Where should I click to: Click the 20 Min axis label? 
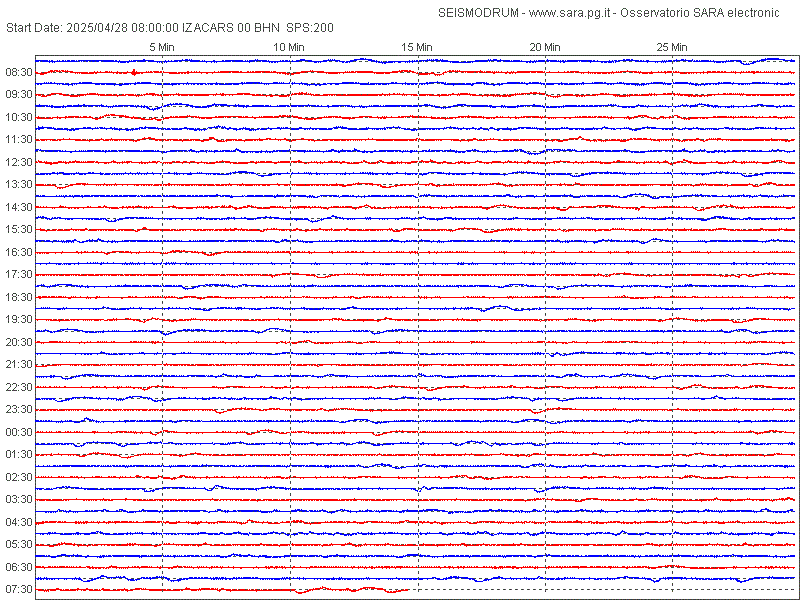(x=545, y=47)
